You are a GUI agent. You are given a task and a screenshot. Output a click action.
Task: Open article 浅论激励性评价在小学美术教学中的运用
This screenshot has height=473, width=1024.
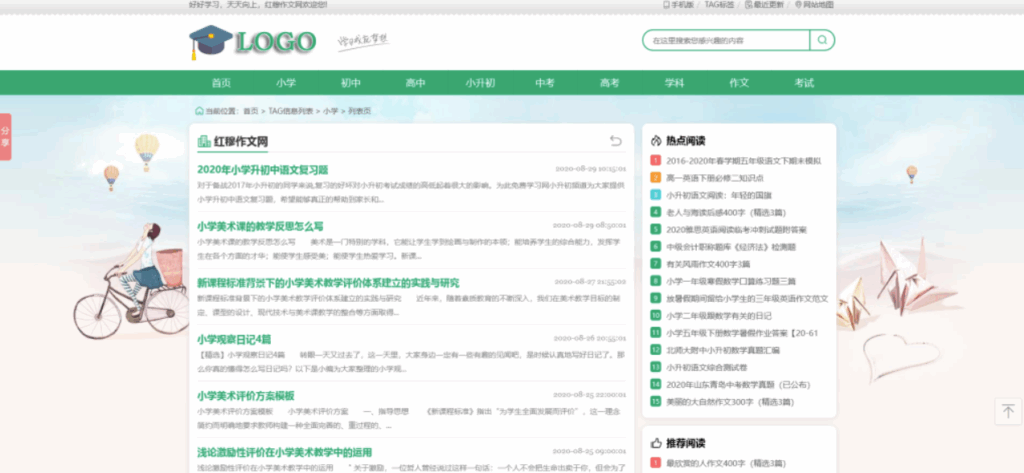(x=284, y=452)
